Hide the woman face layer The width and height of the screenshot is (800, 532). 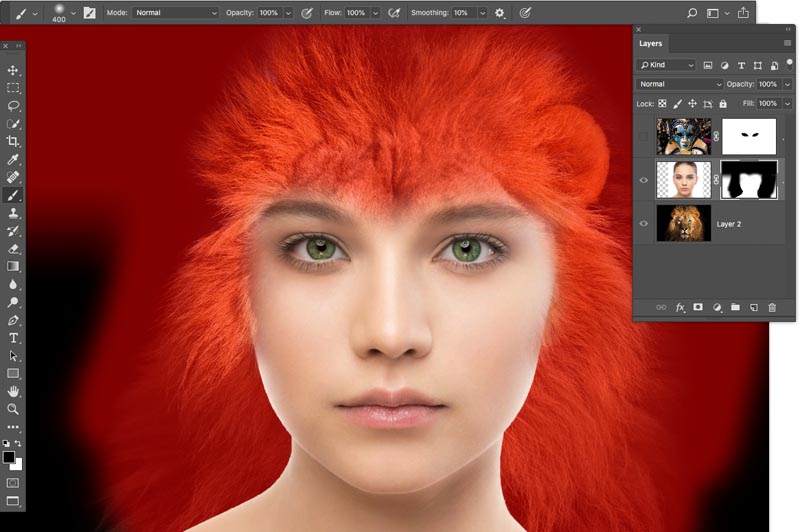tap(645, 180)
